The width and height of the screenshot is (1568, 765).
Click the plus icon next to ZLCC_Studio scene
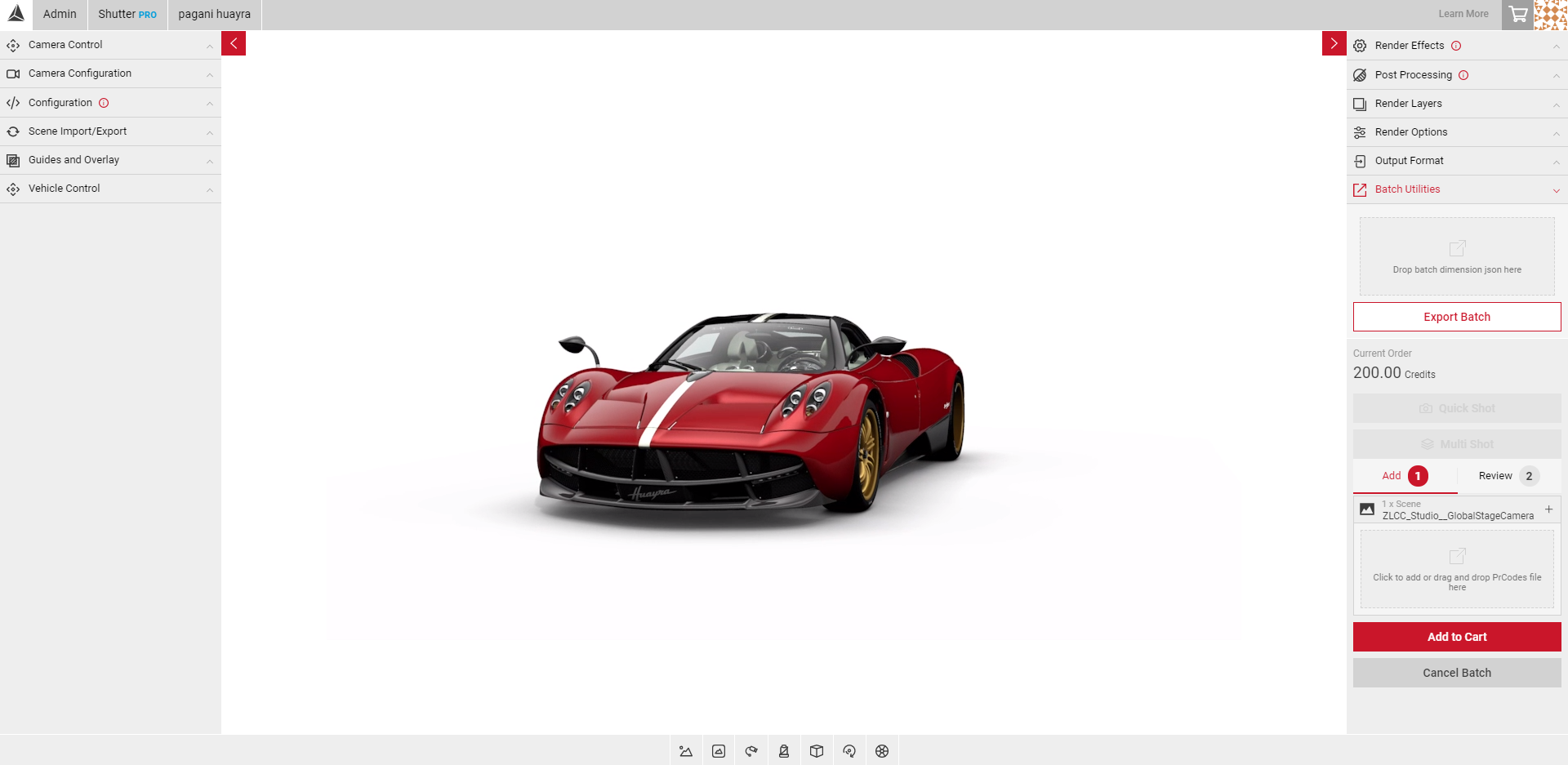(1548, 509)
